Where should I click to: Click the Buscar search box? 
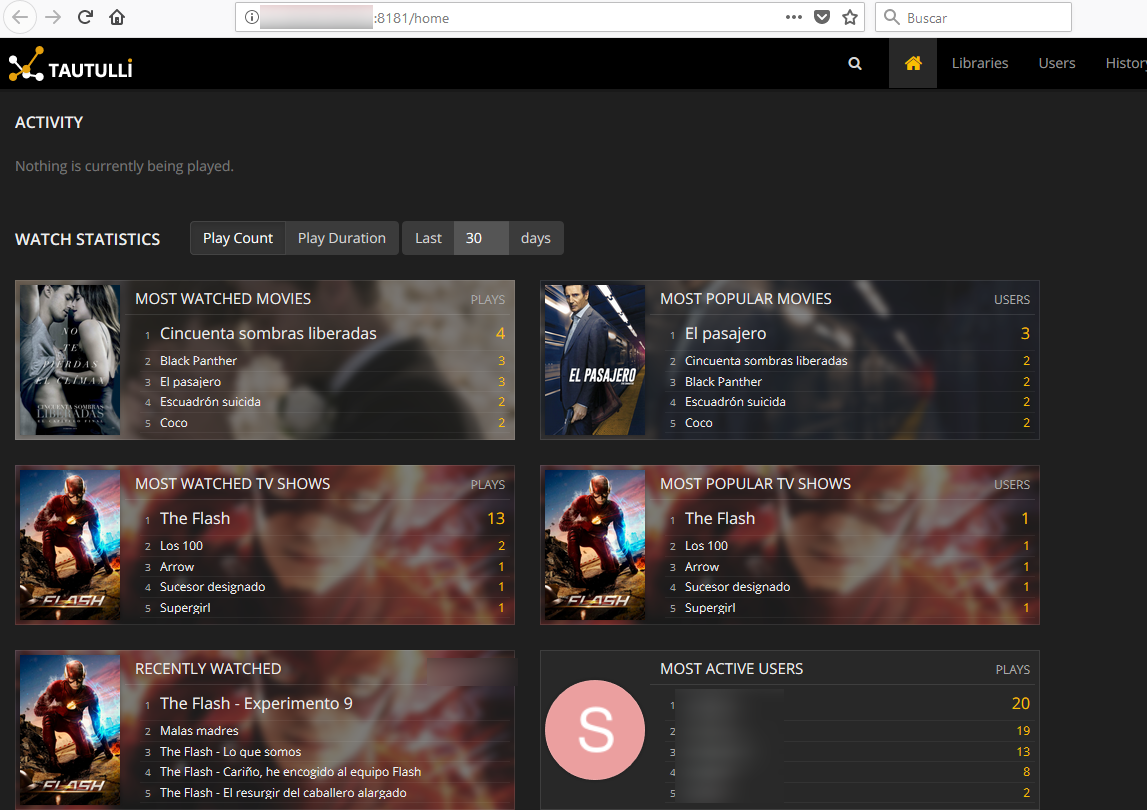tap(973, 18)
